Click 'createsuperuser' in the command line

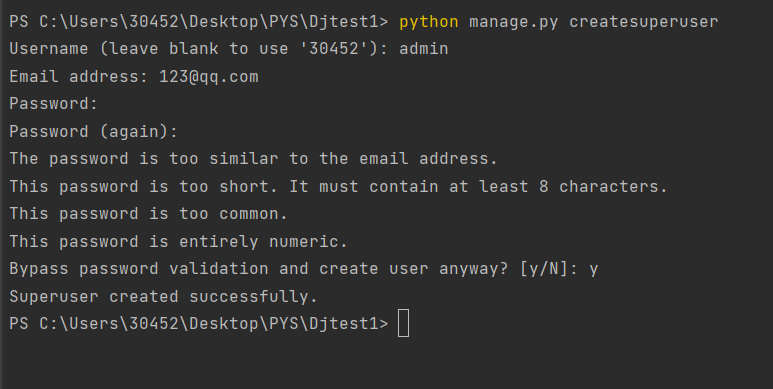pos(644,22)
